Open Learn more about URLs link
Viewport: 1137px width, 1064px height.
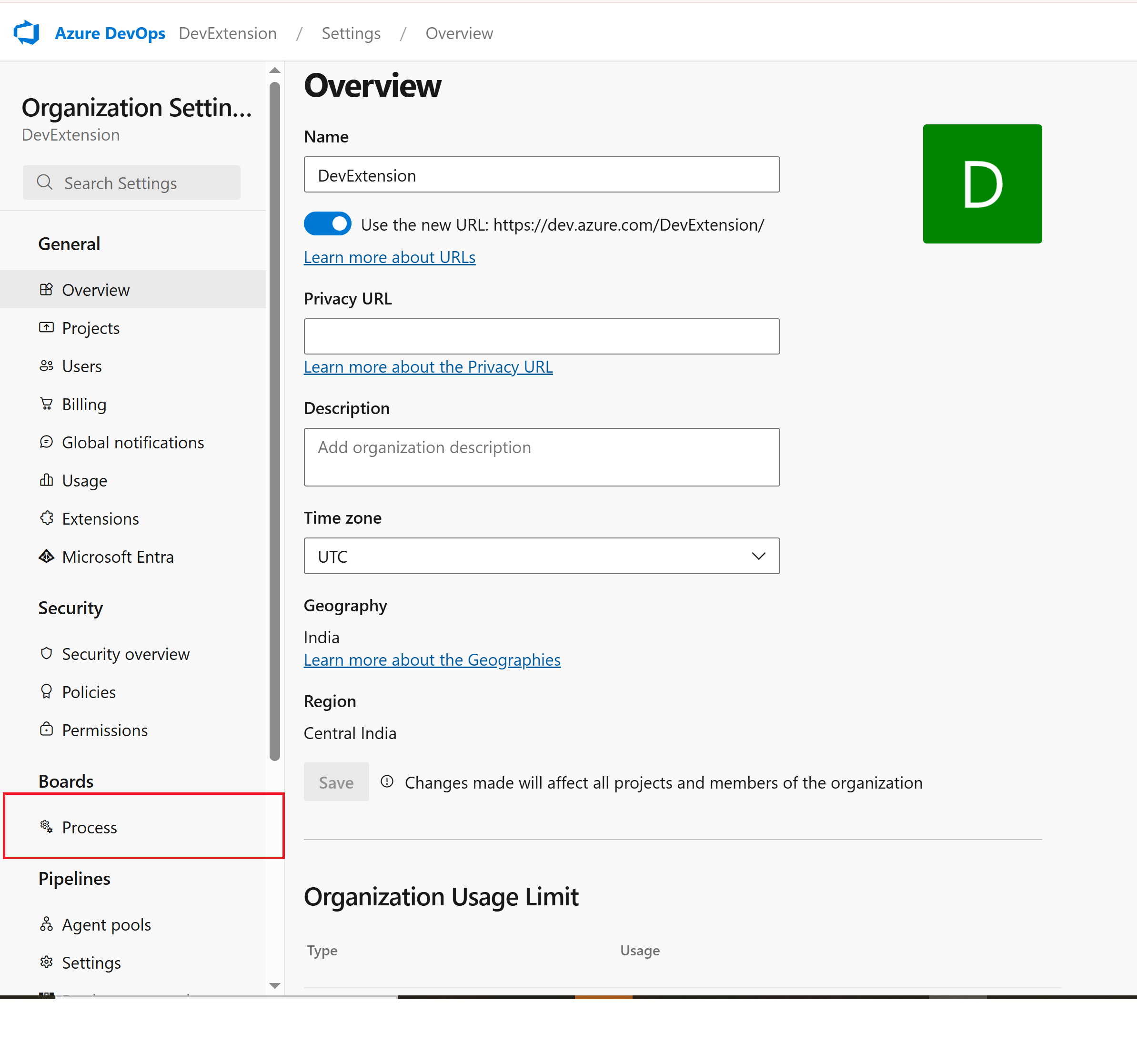point(390,257)
